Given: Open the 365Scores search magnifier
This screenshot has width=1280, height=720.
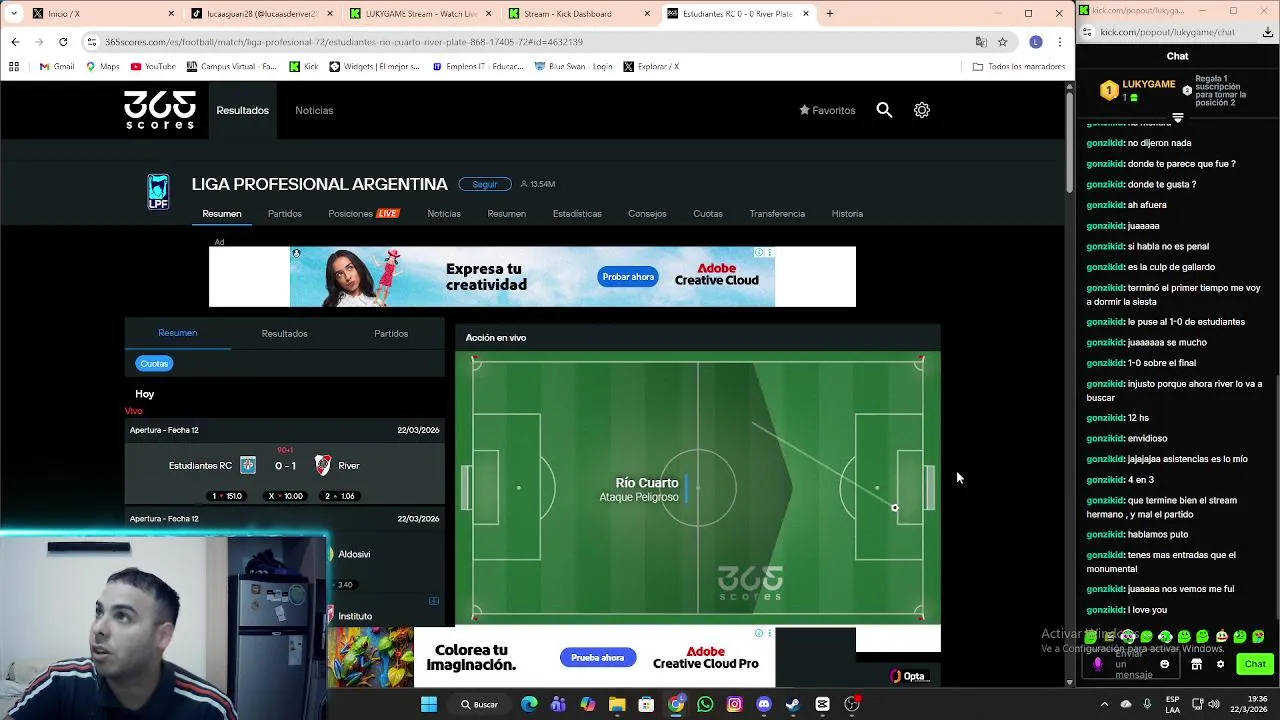Looking at the screenshot, I should coord(884,110).
